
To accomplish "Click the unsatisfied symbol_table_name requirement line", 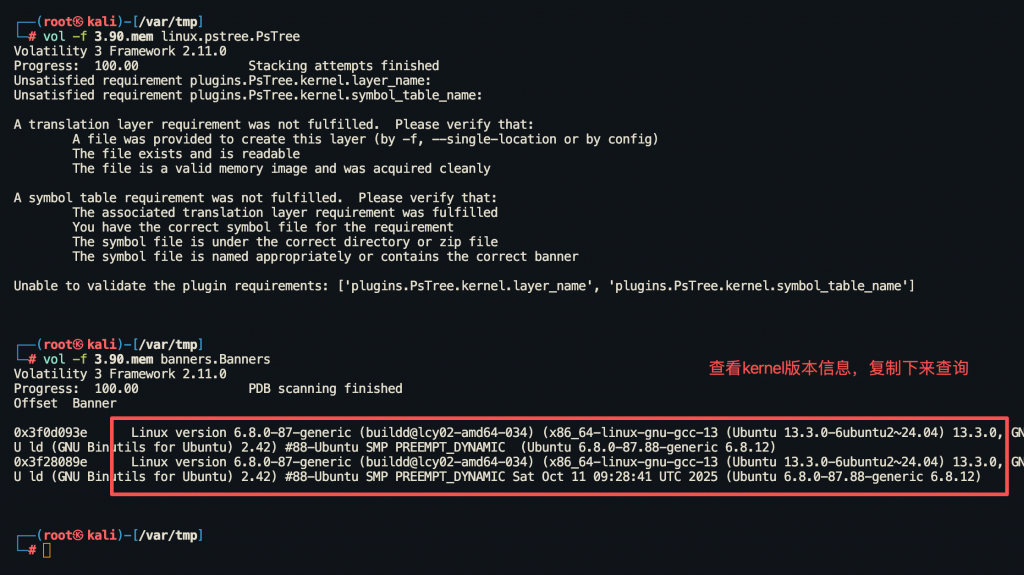I will [x=248, y=95].
